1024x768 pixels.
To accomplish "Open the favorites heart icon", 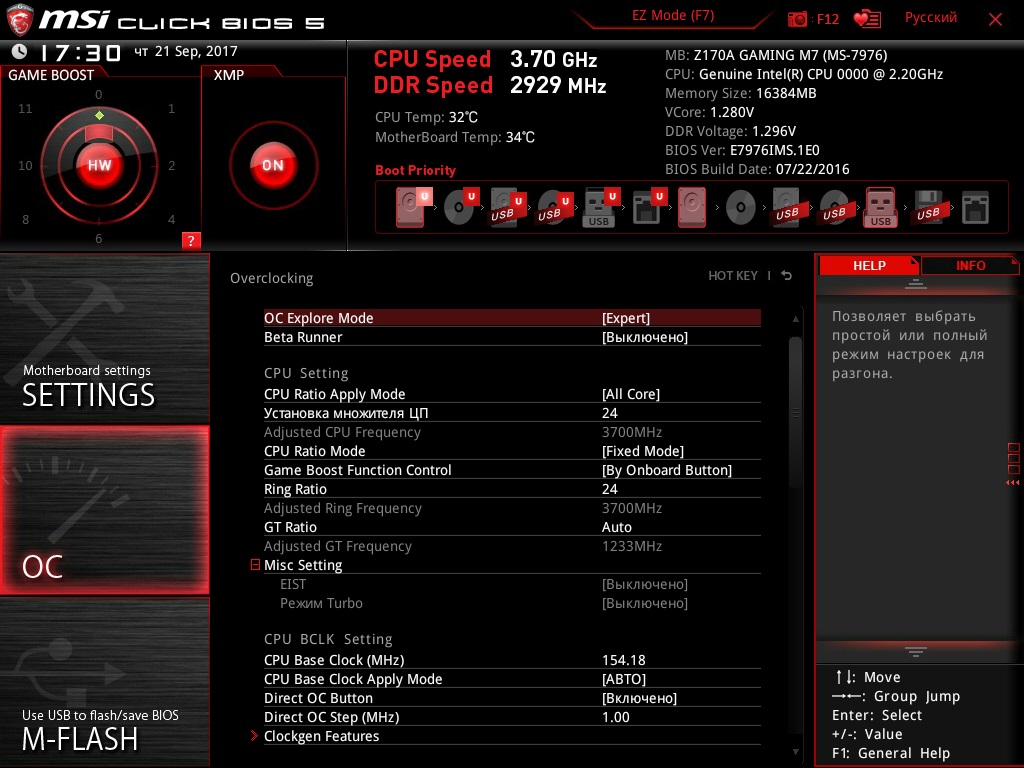I will 867,19.
